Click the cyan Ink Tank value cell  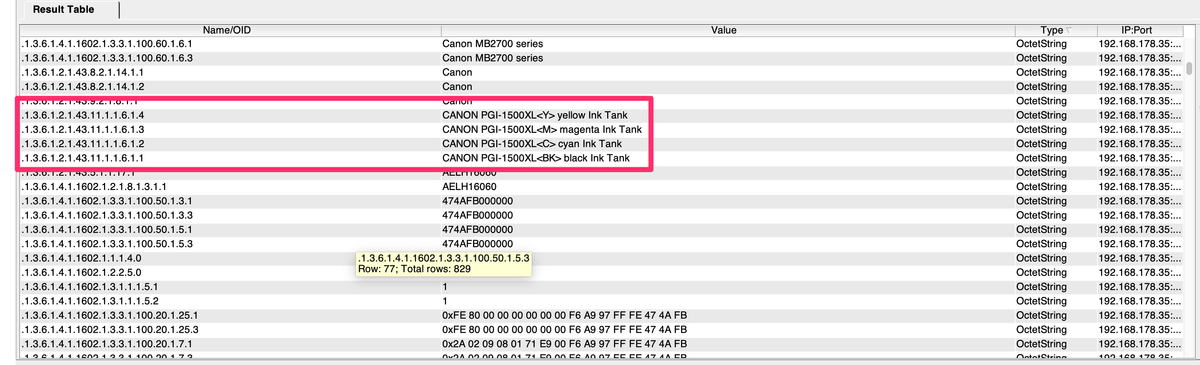click(x=531, y=144)
